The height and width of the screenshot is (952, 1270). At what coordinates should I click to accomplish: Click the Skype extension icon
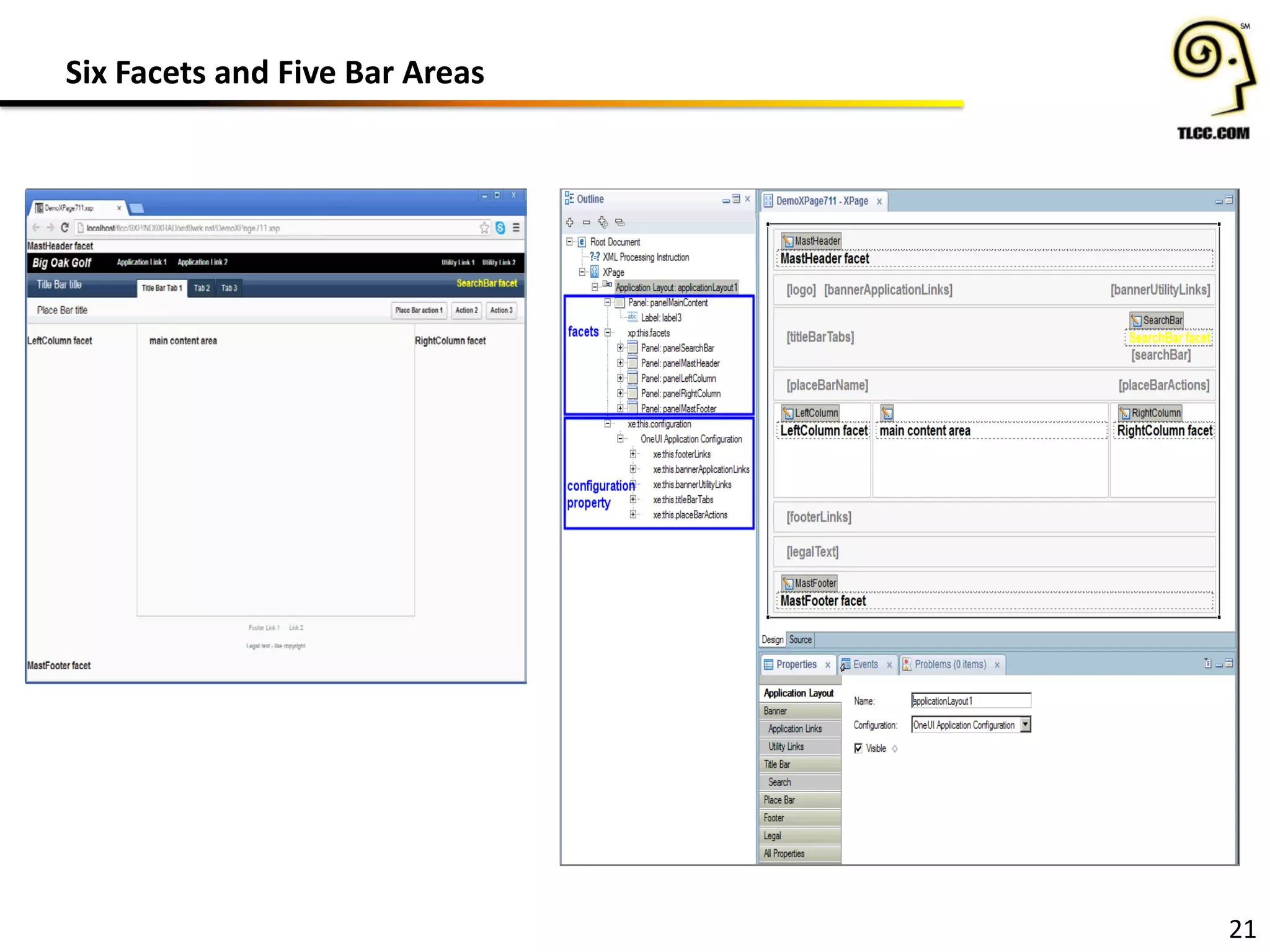coord(500,227)
